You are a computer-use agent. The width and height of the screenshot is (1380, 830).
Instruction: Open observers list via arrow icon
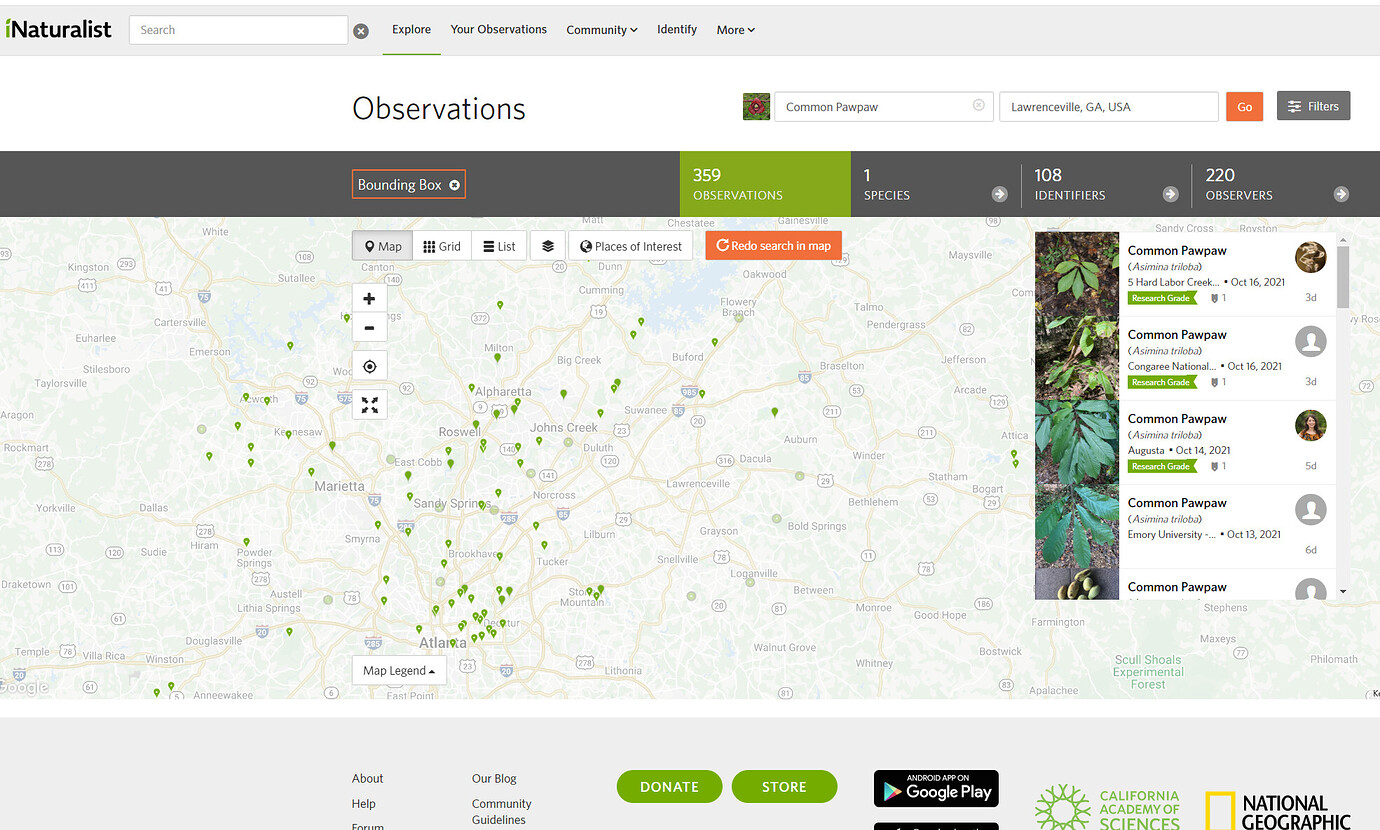1341,194
